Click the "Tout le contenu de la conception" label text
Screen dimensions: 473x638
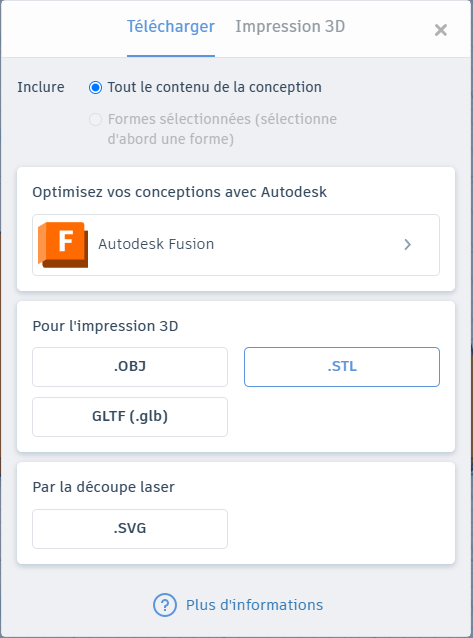click(215, 87)
